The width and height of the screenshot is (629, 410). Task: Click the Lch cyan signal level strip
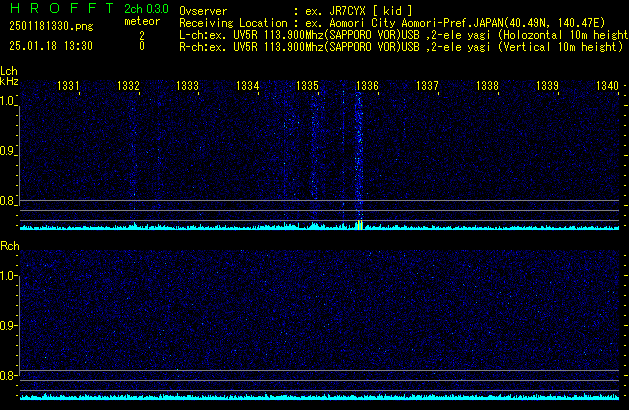[319, 227]
